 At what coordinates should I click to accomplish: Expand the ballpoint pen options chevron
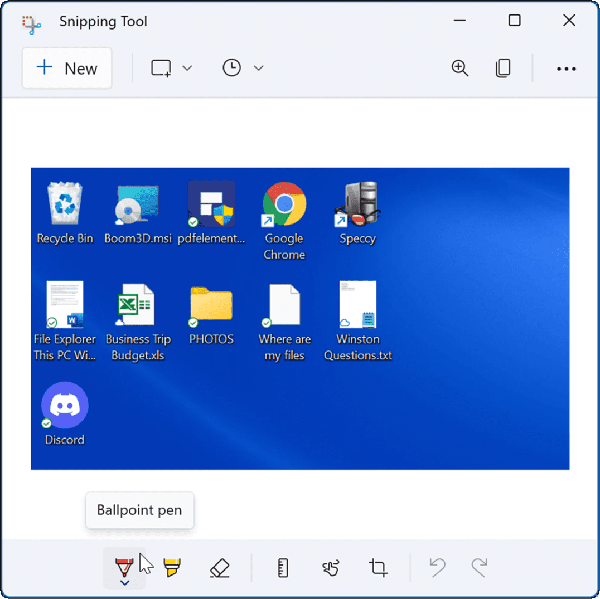[125, 583]
